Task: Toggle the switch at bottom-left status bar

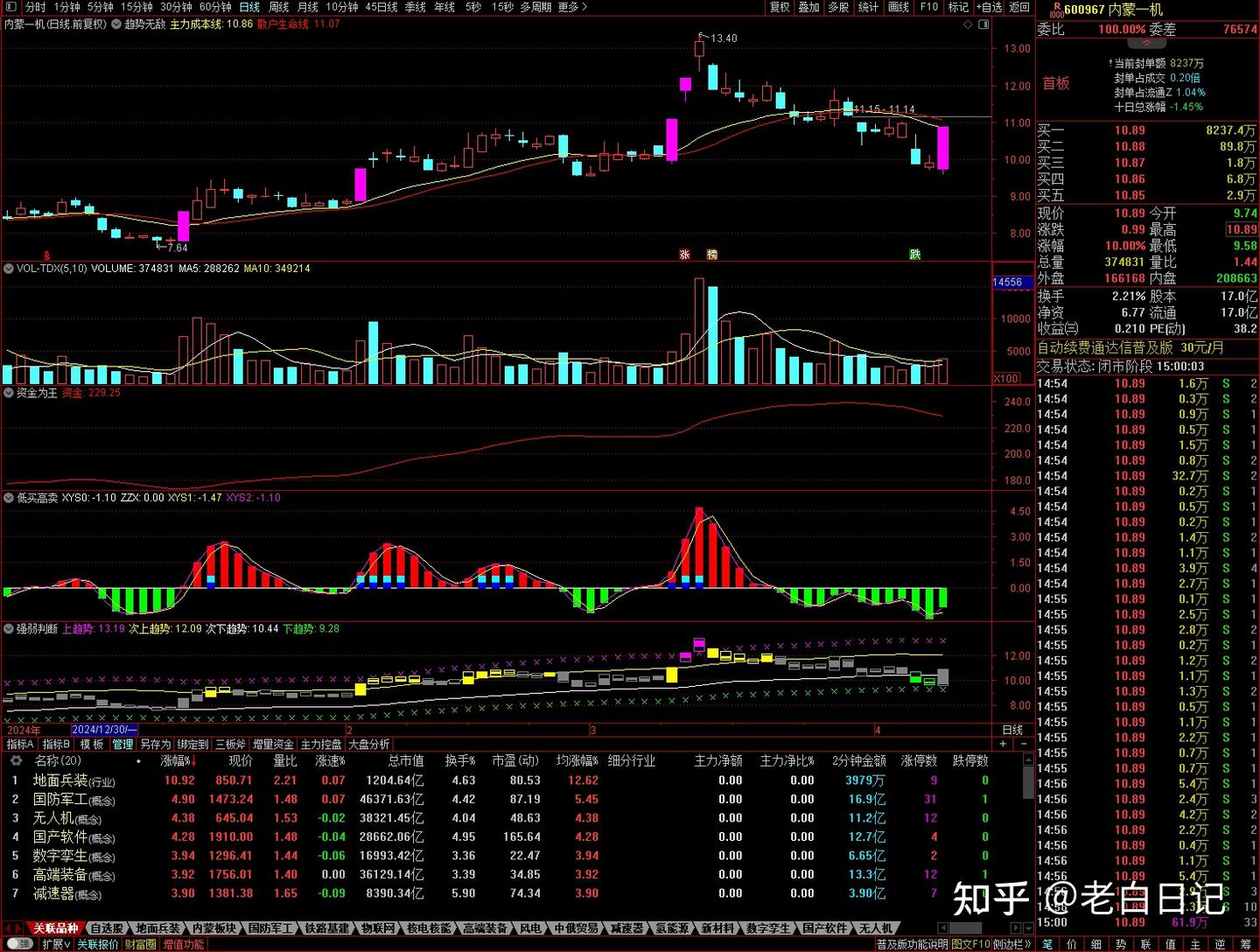Action: click(x=19, y=944)
